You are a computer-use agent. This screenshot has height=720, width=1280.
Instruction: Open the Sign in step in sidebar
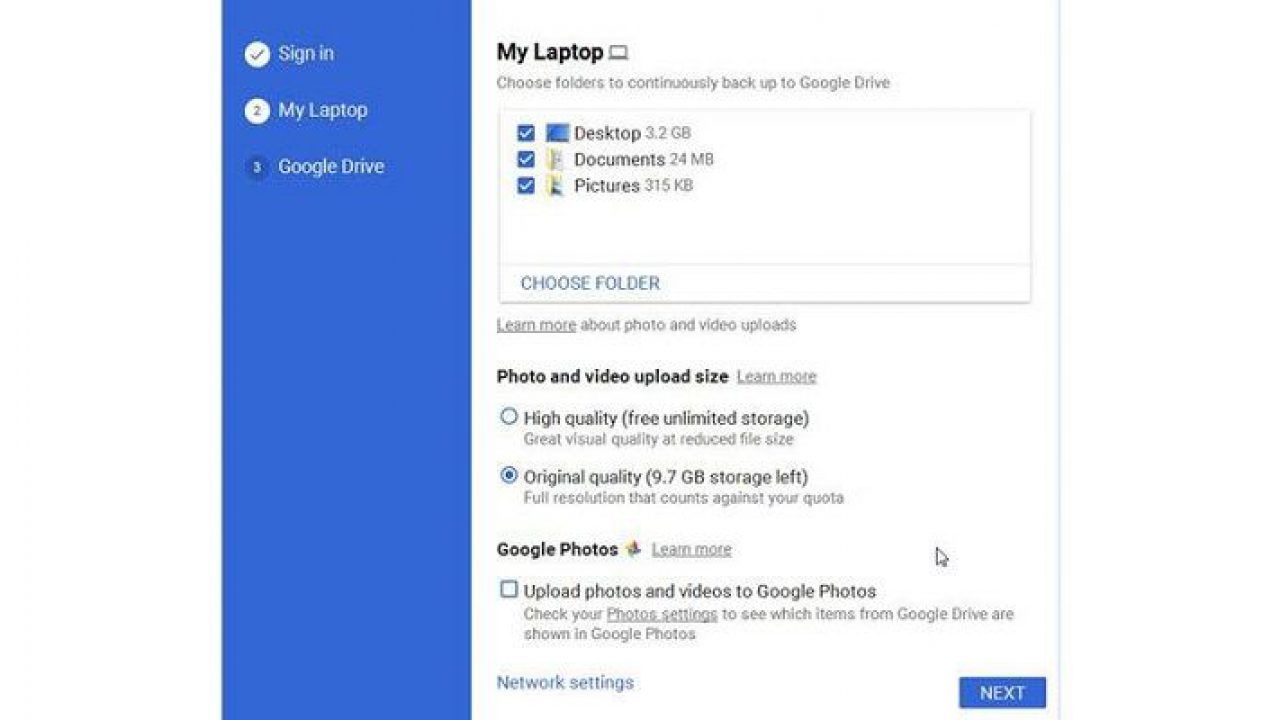[306, 54]
